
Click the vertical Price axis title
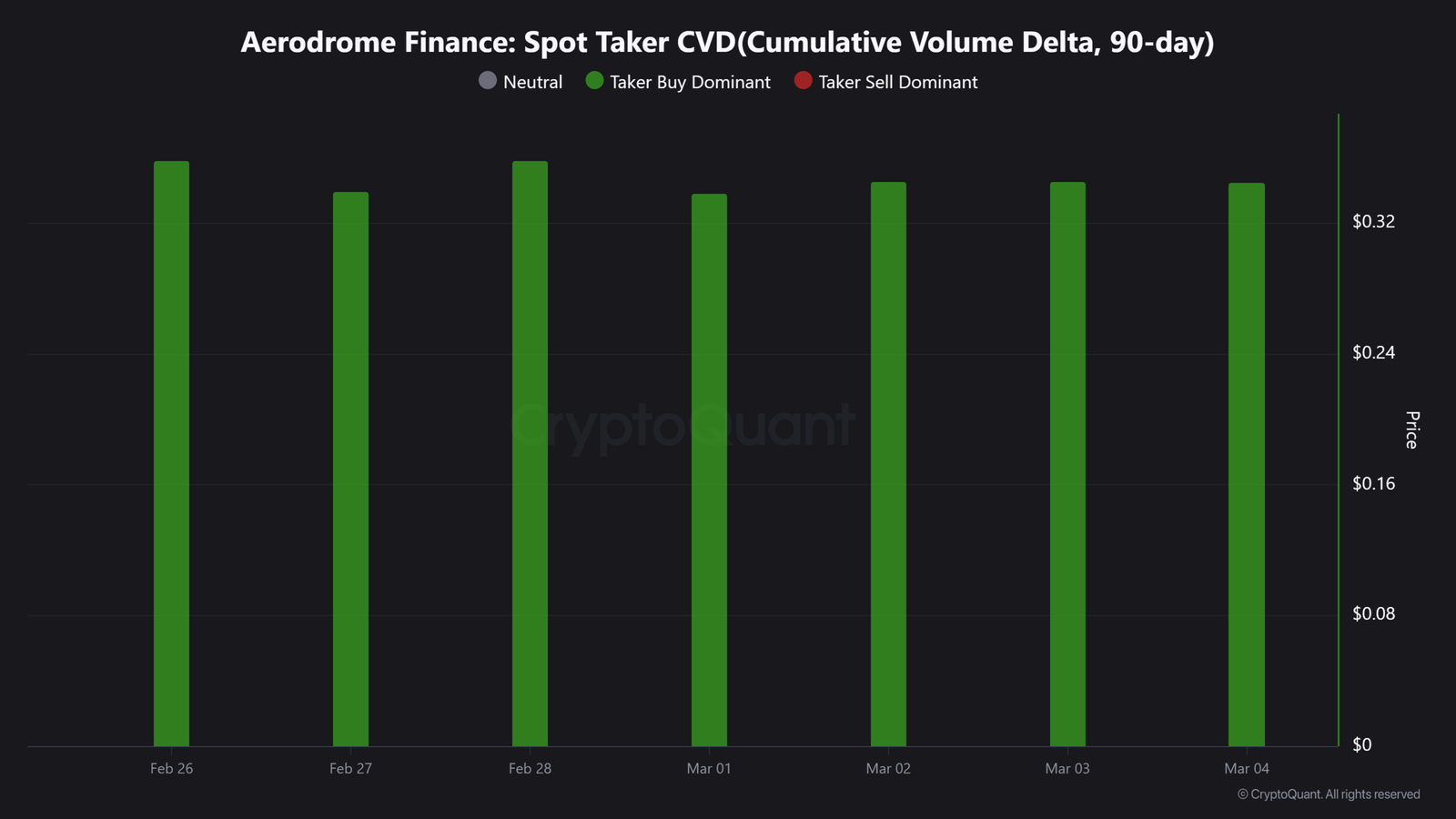point(1411,430)
